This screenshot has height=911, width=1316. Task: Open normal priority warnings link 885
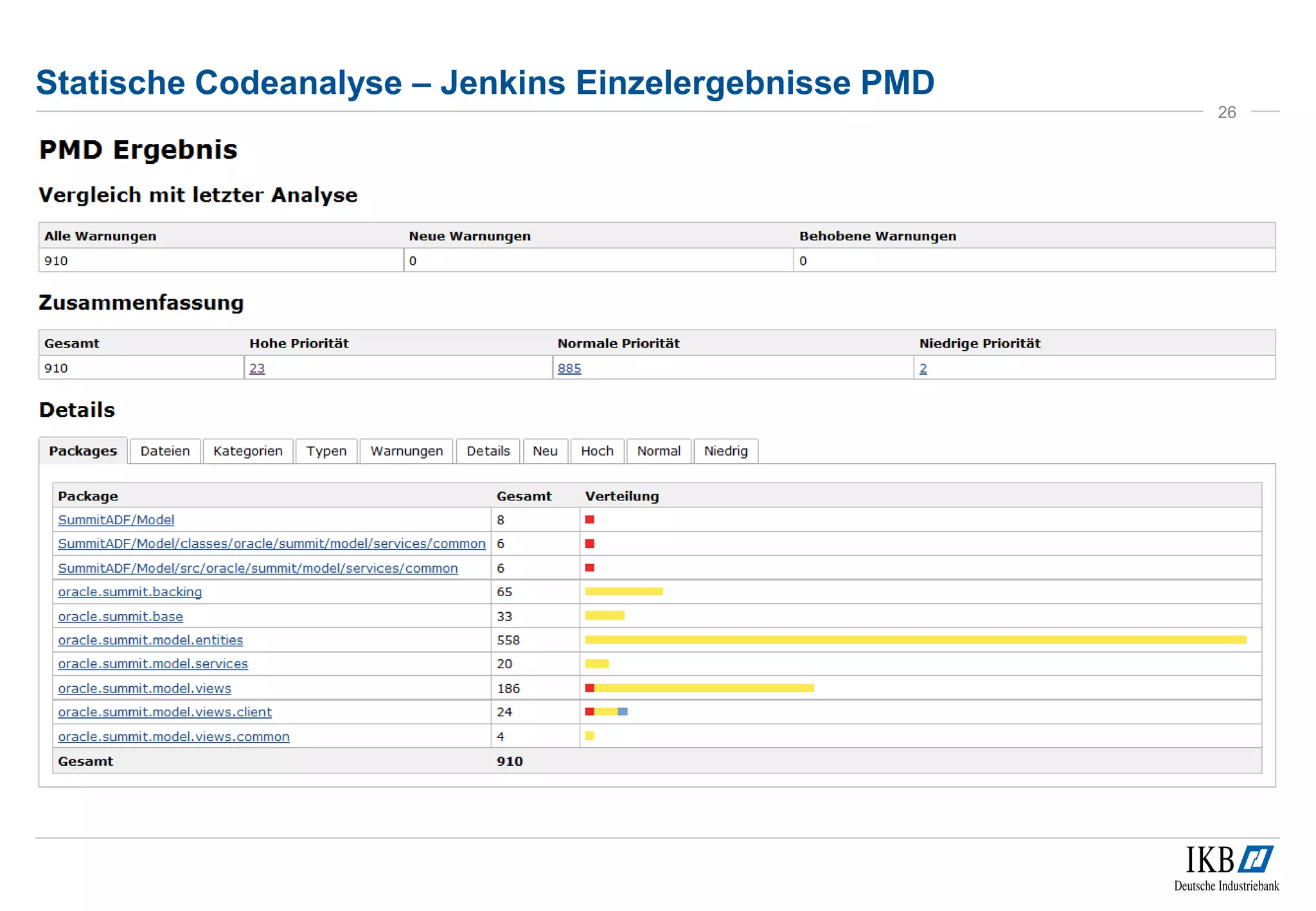(569, 368)
